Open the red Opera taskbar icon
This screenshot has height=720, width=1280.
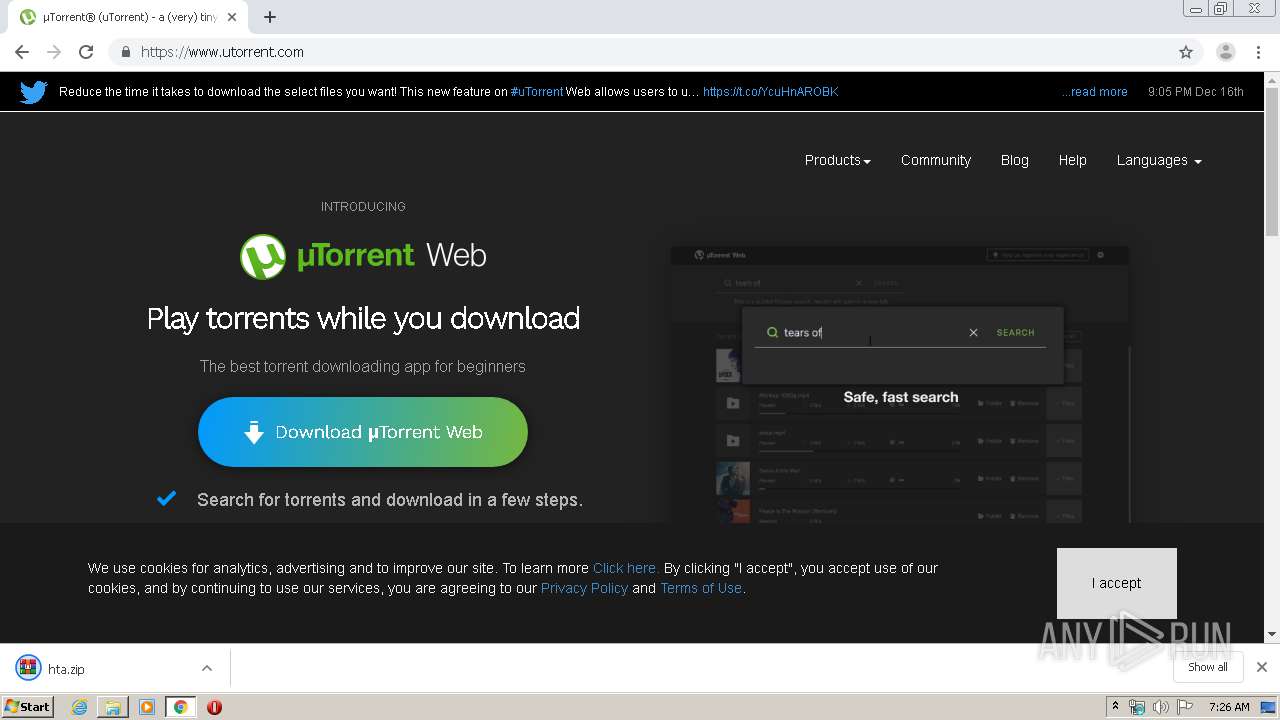point(214,707)
